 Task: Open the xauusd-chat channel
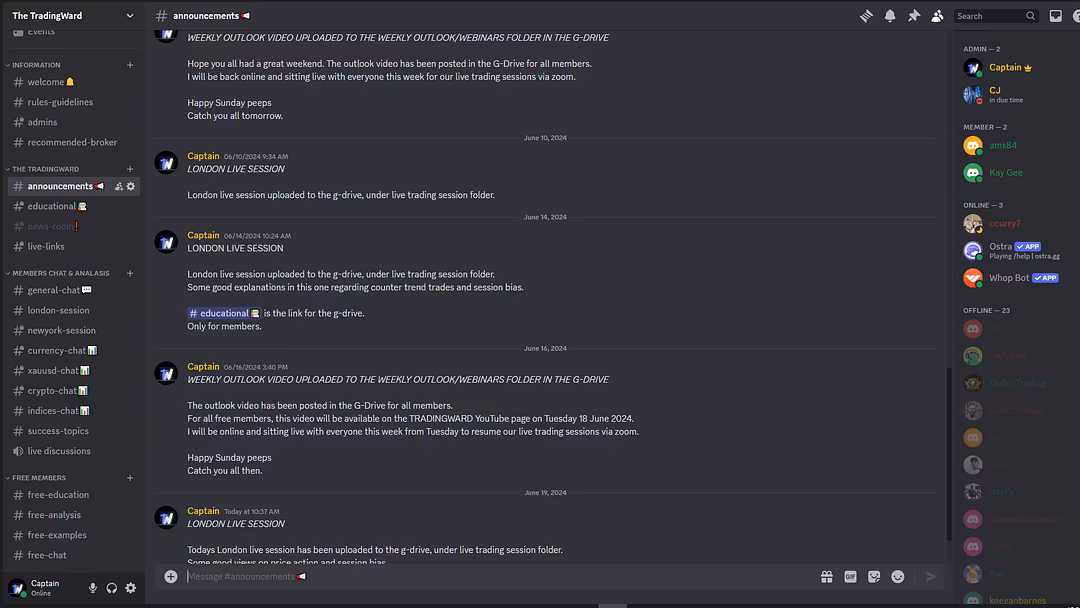[53, 371]
